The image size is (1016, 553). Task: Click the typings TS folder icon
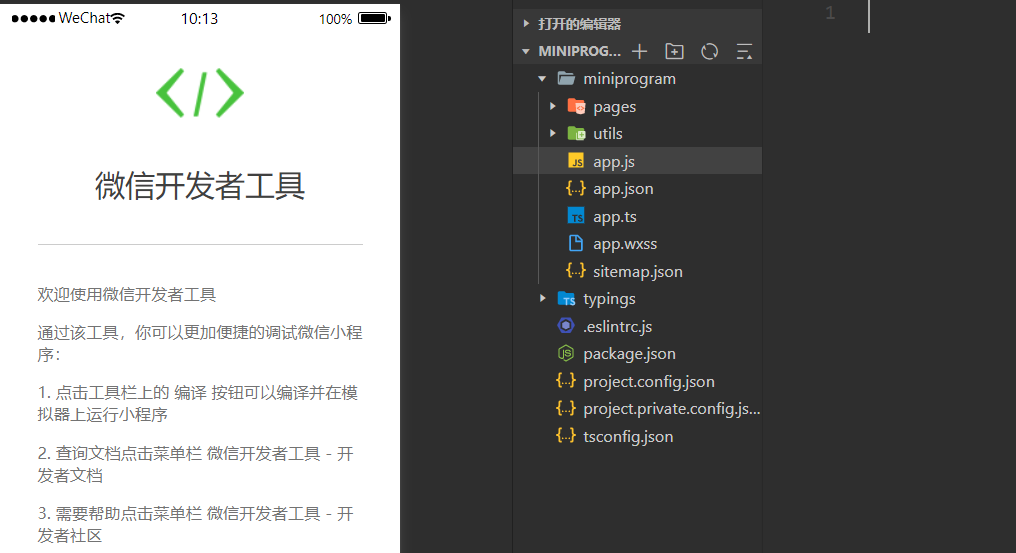click(x=566, y=298)
